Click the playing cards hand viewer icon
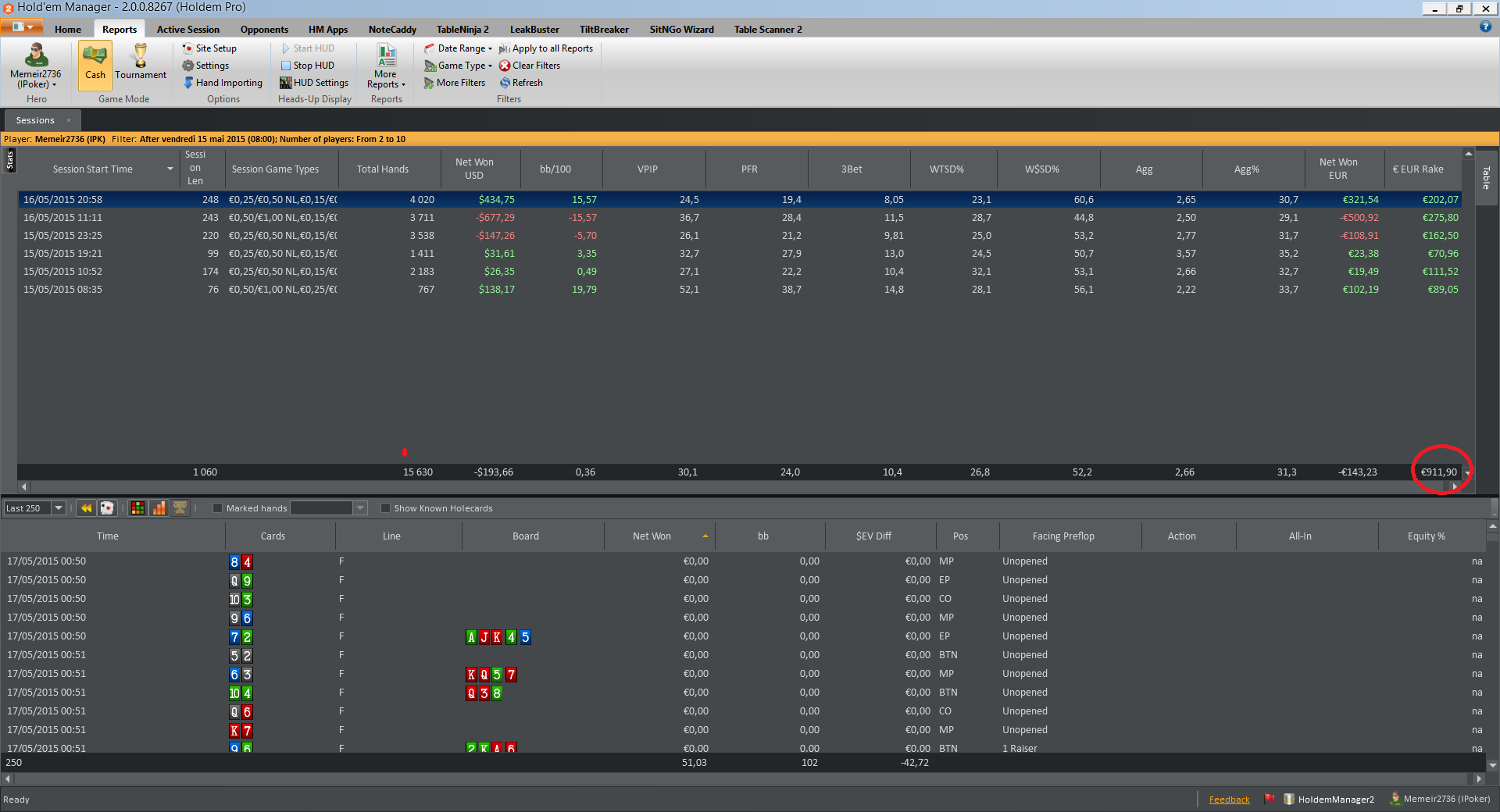1500x812 pixels. point(107,508)
